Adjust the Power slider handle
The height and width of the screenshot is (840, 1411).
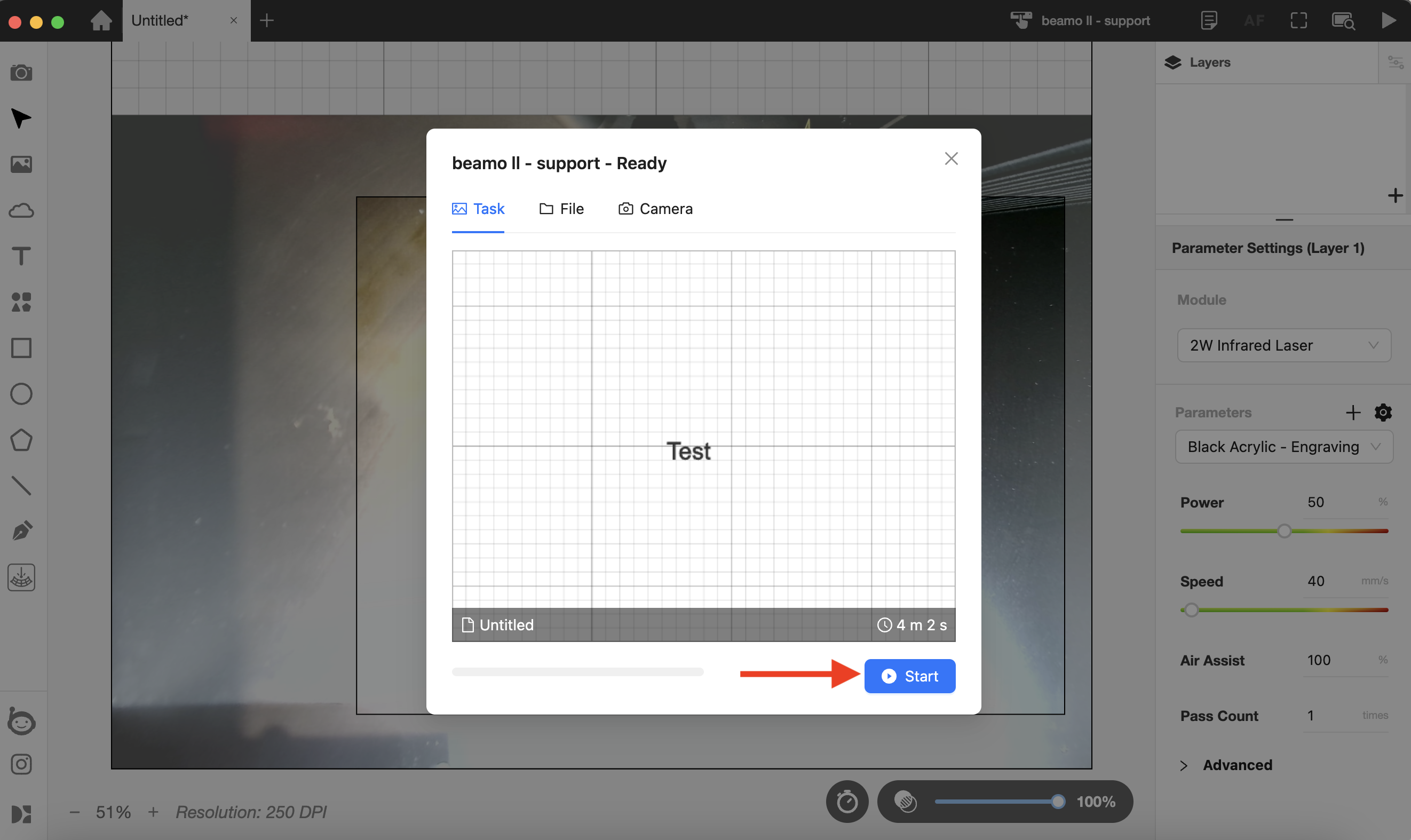point(1284,531)
